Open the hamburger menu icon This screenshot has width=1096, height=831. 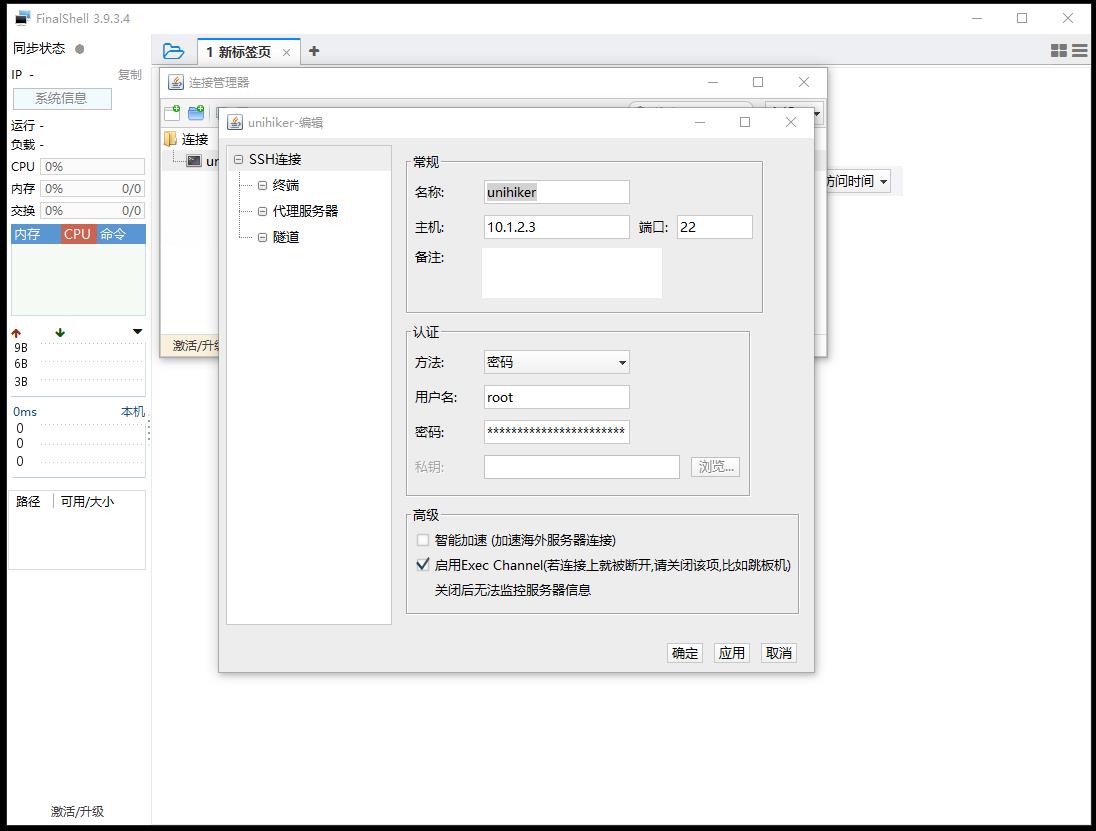[x=1080, y=50]
